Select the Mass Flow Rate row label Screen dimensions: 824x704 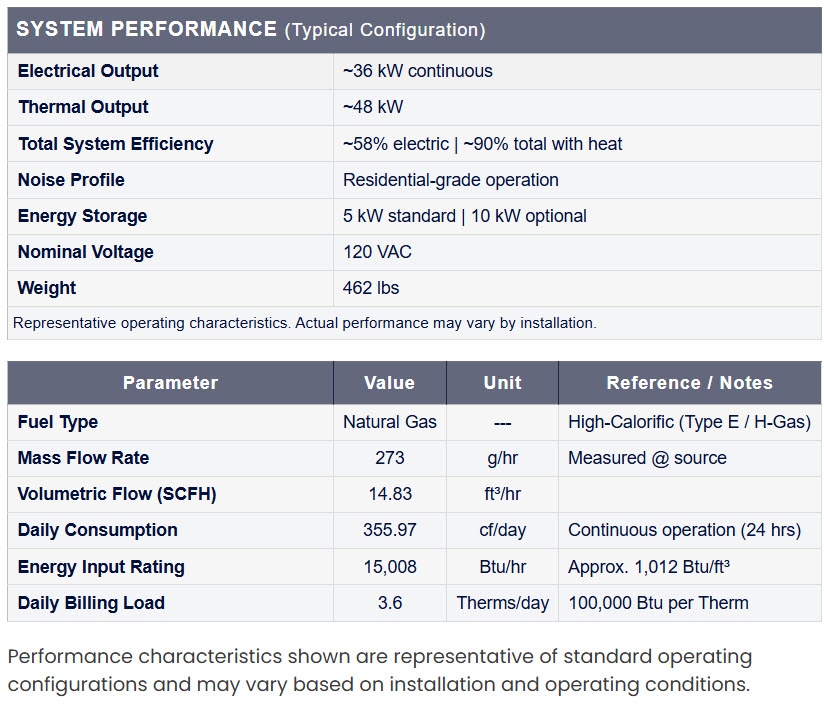pyautogui.click(x=83, y=458)
